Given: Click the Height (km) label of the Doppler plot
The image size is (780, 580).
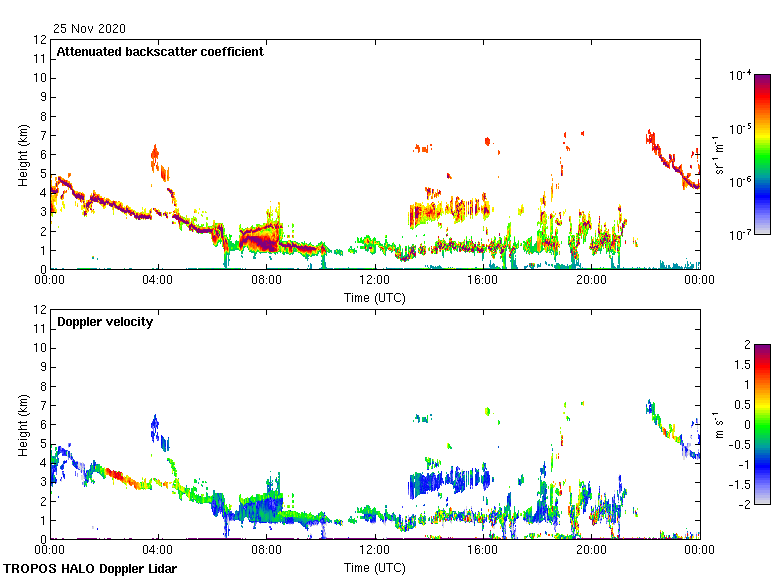Looking at the screenshot, I should (x=22, y=424).
